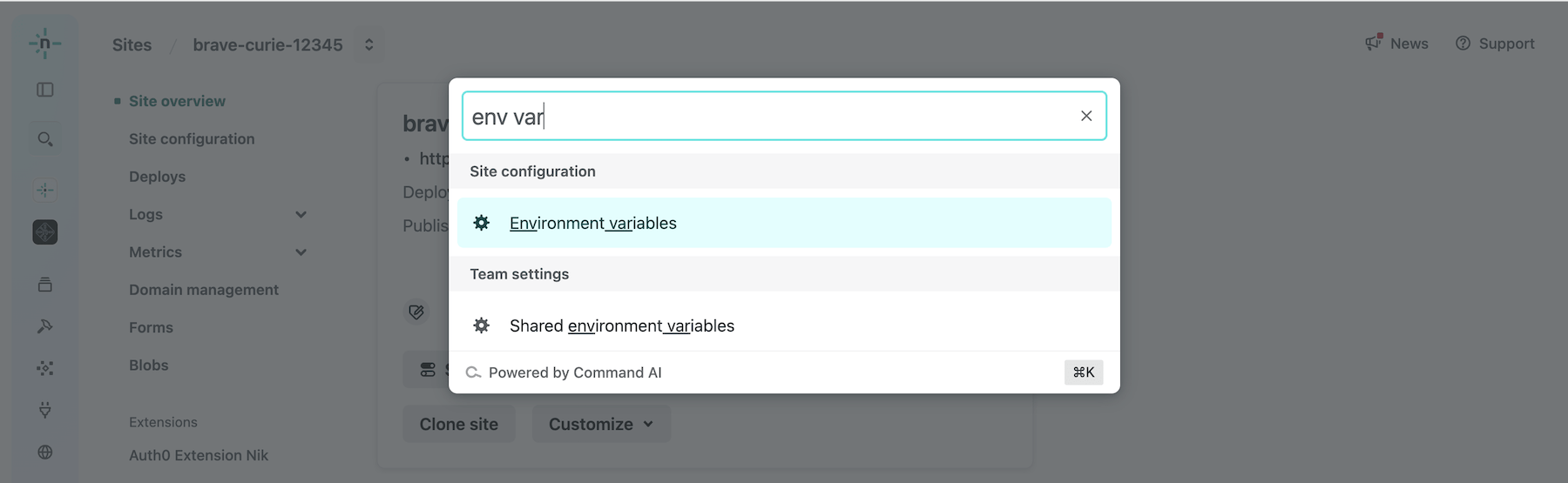Image resolution: width=1568 pixels, height=483 pixels.
Task: Expand the Metrics submenu chevron
Action: 301,252
